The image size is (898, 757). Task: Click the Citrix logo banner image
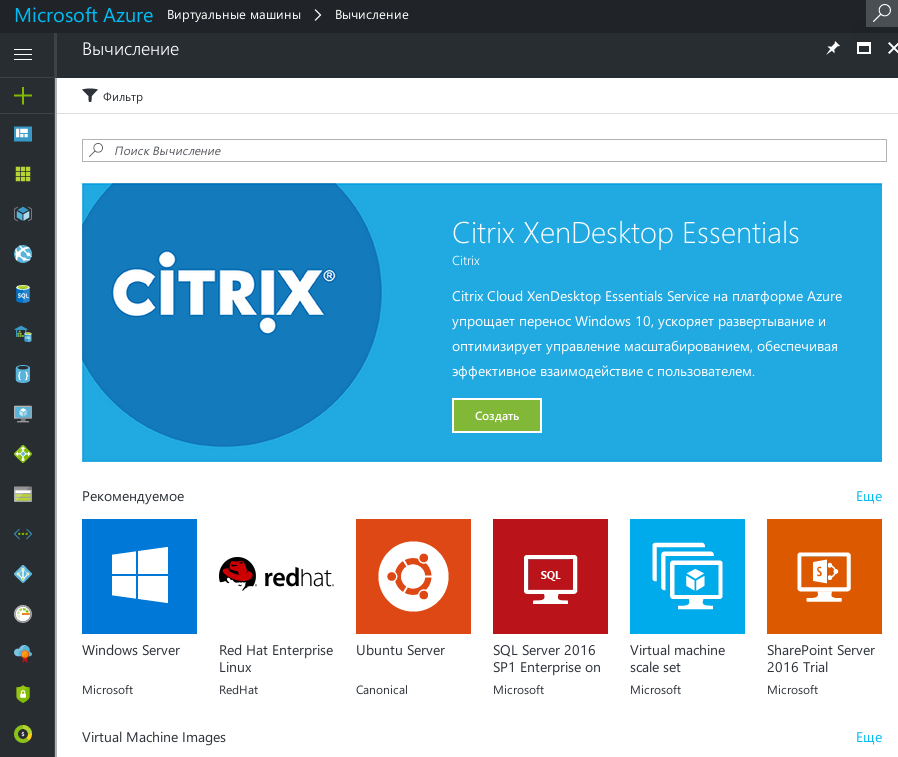231,314
